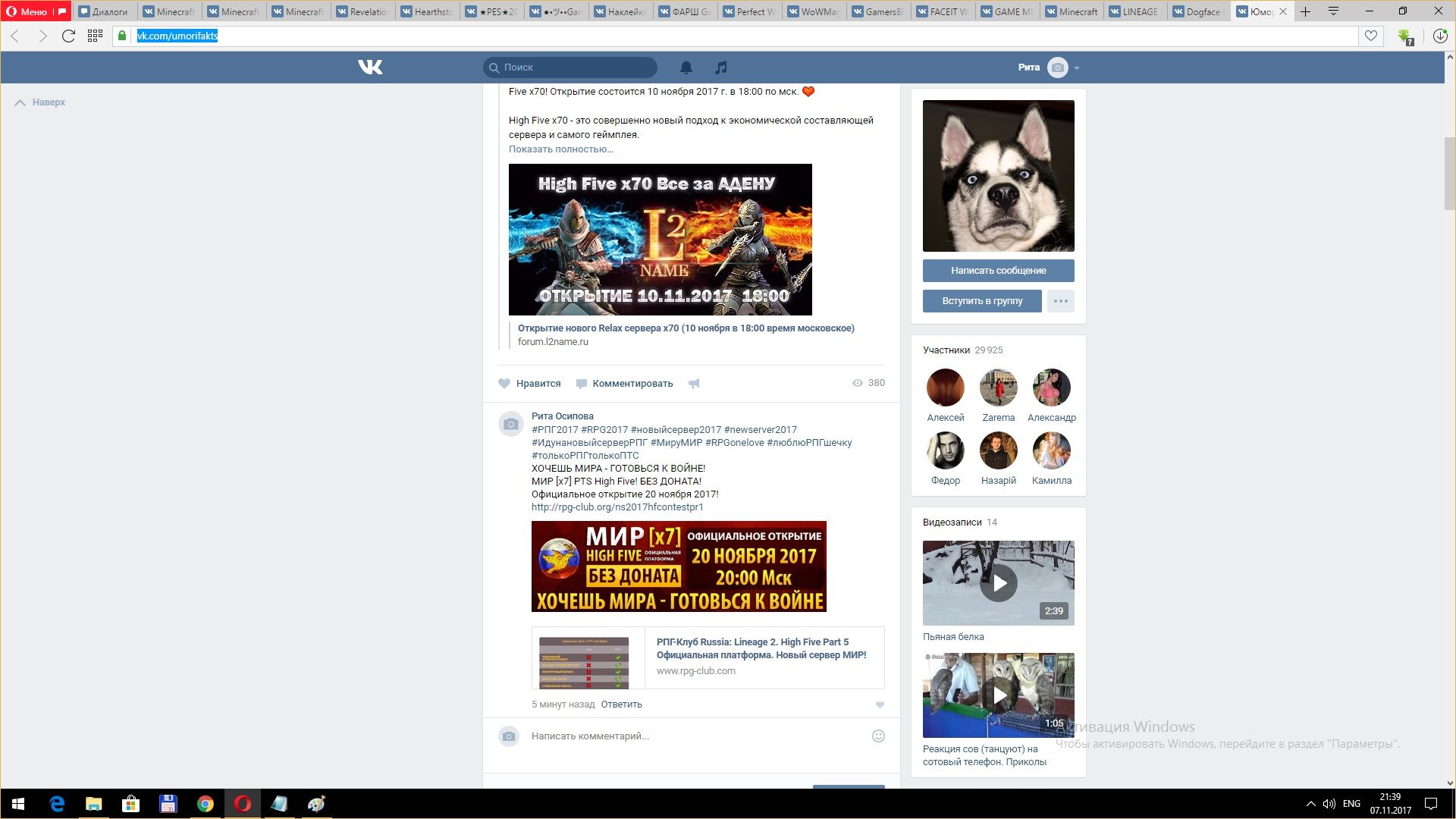Open the music note icon
This screenshot has width=1456, height=819.
(x=721, y=67)
